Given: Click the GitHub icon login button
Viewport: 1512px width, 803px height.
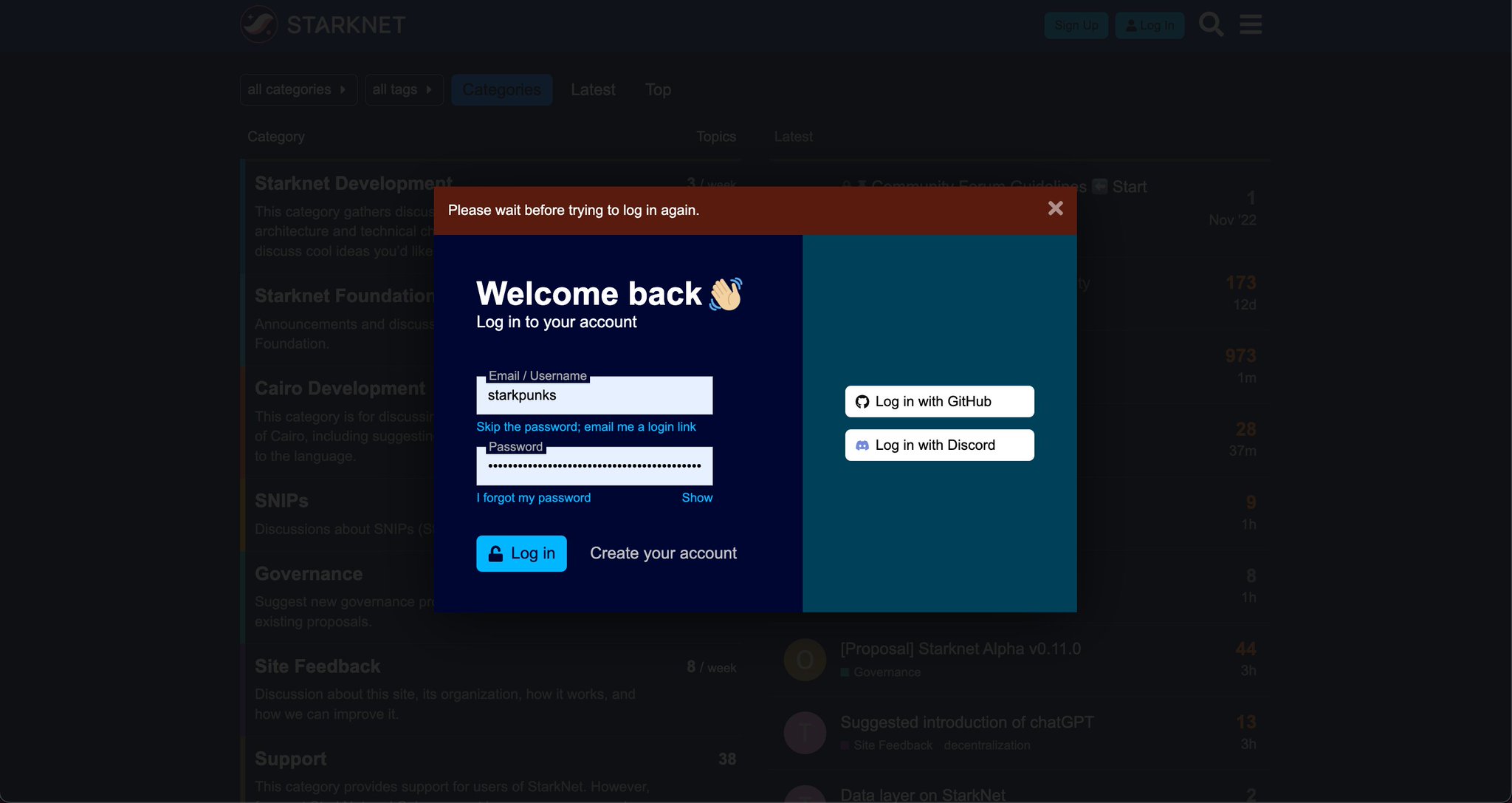Looking at the screenshot, I should pyautogui.click(x=939, y=401).
